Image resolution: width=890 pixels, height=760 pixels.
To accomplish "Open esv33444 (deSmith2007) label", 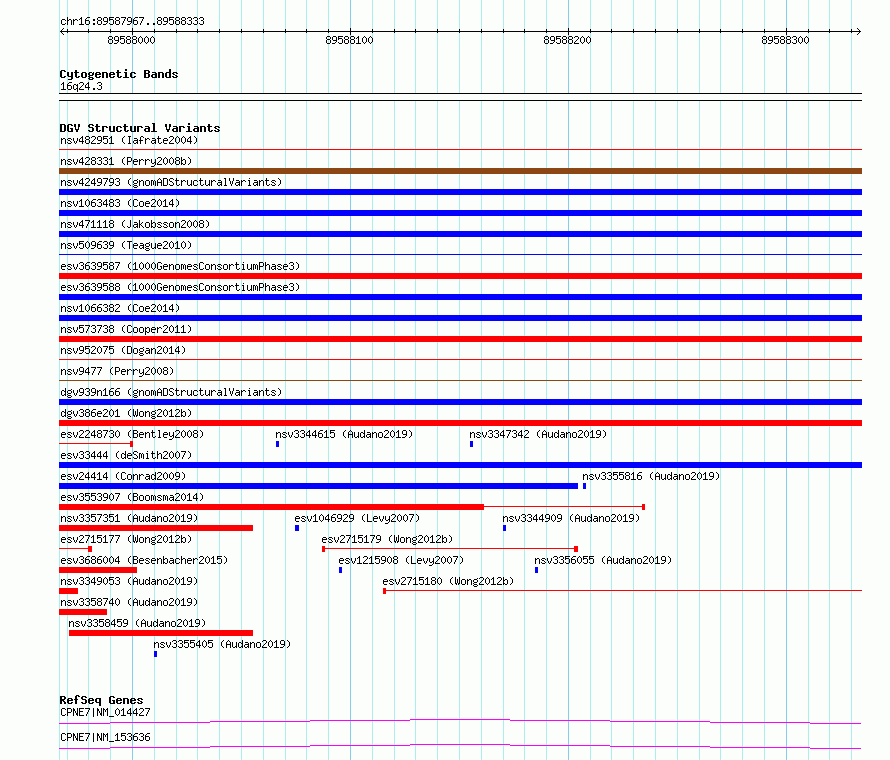I will (x=126, y=455).
